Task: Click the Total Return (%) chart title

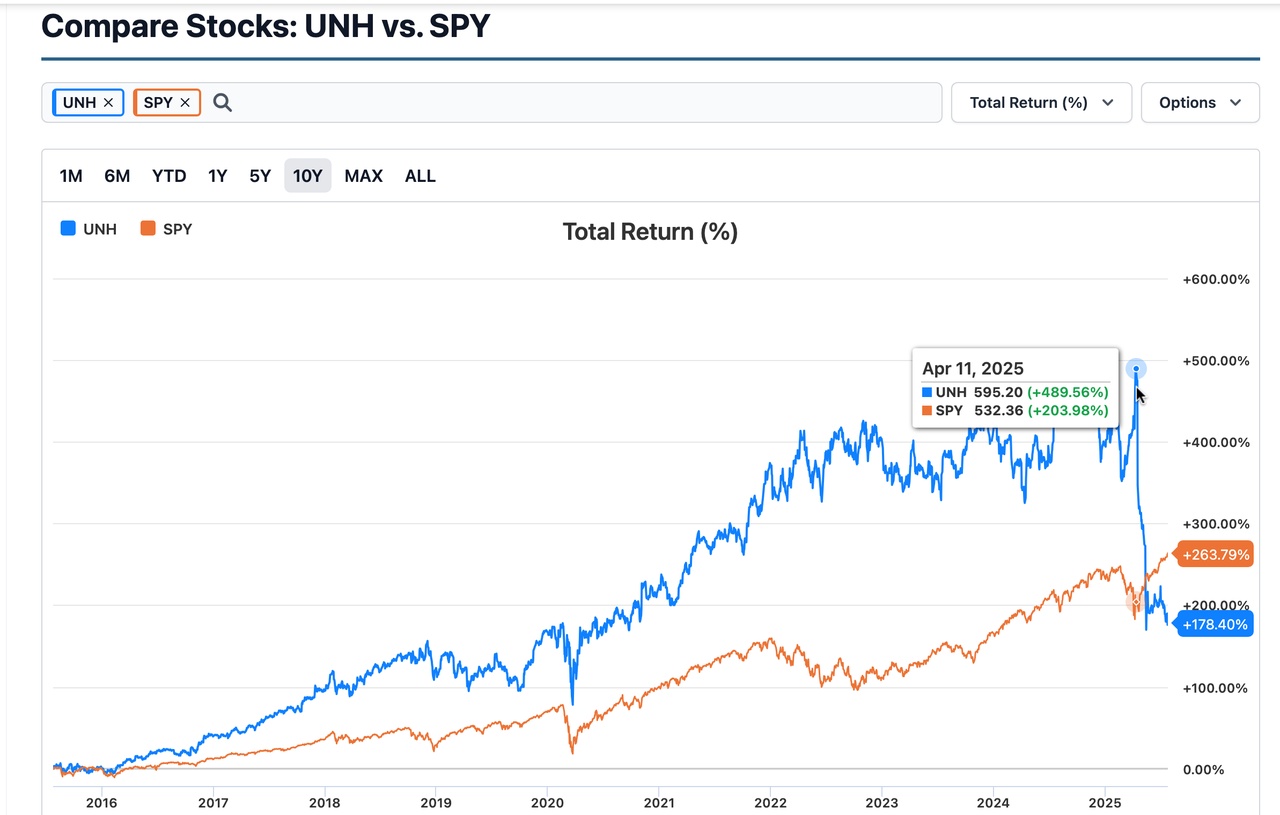Action: [x=650, y=232]
